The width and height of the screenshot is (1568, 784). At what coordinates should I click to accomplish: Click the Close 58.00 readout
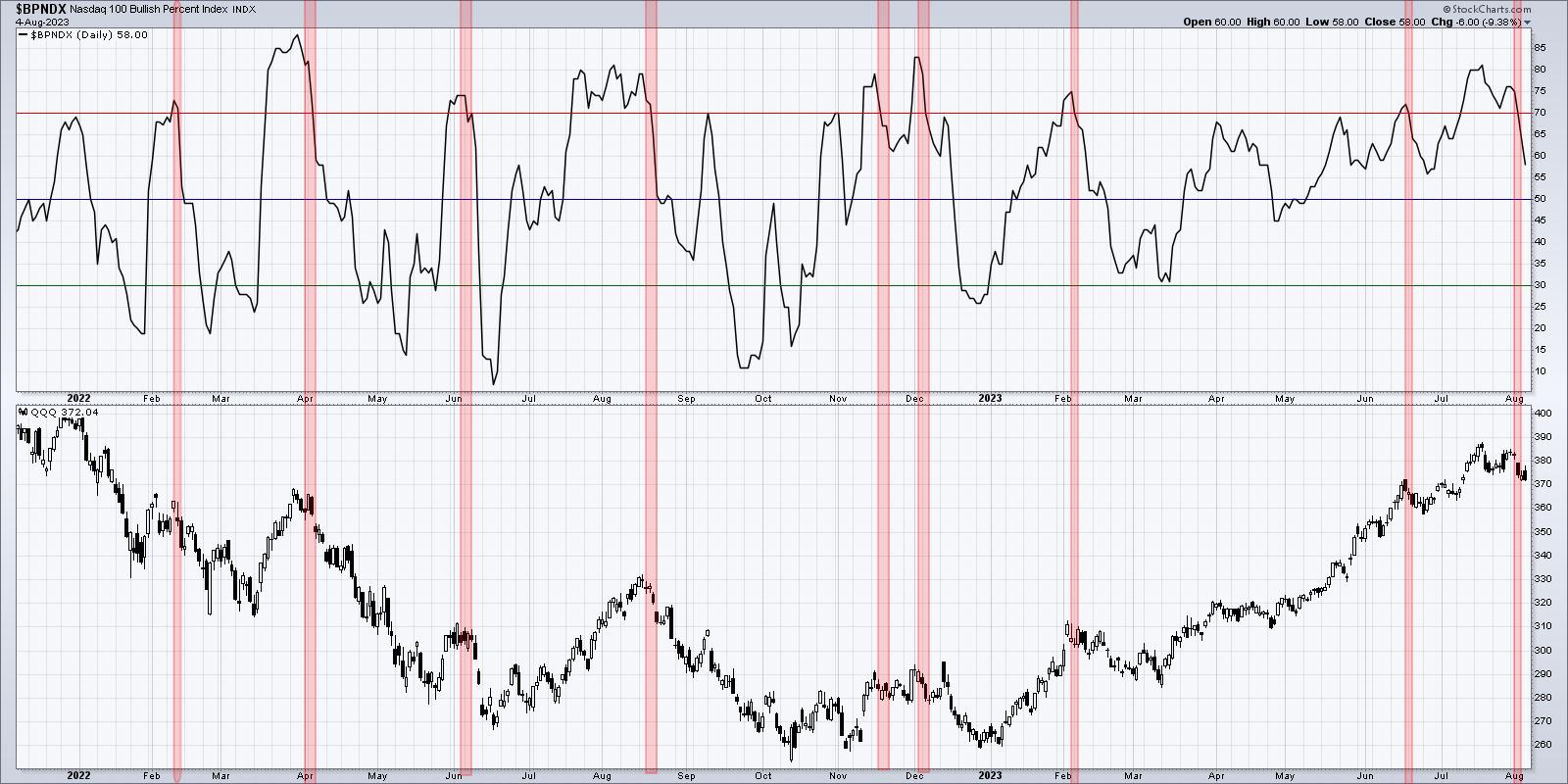[x=1396, y=22]
